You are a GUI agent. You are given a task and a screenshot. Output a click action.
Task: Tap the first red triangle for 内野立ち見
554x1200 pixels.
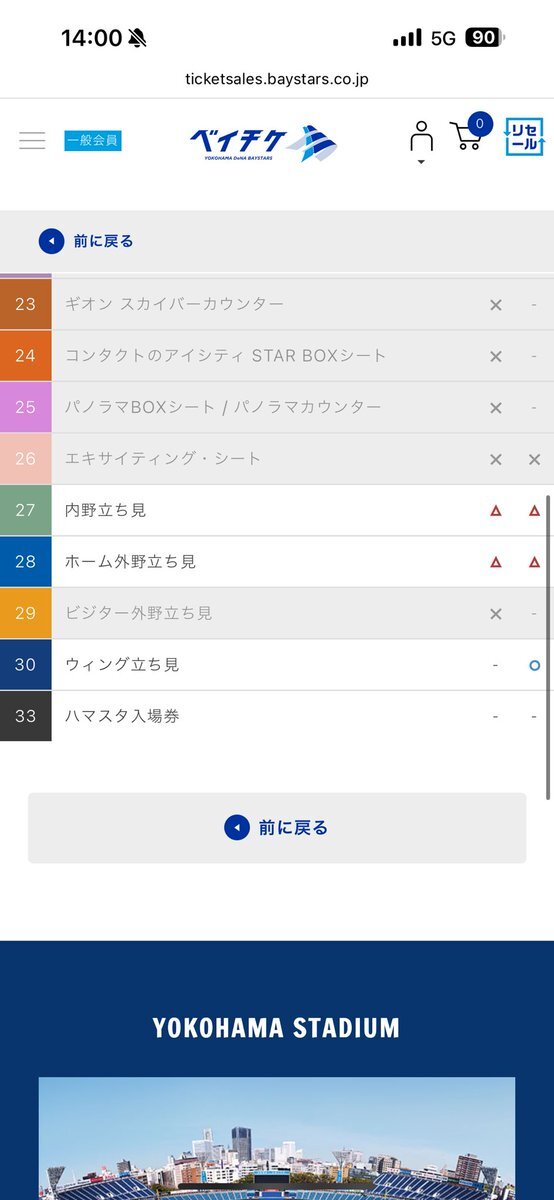495,510
